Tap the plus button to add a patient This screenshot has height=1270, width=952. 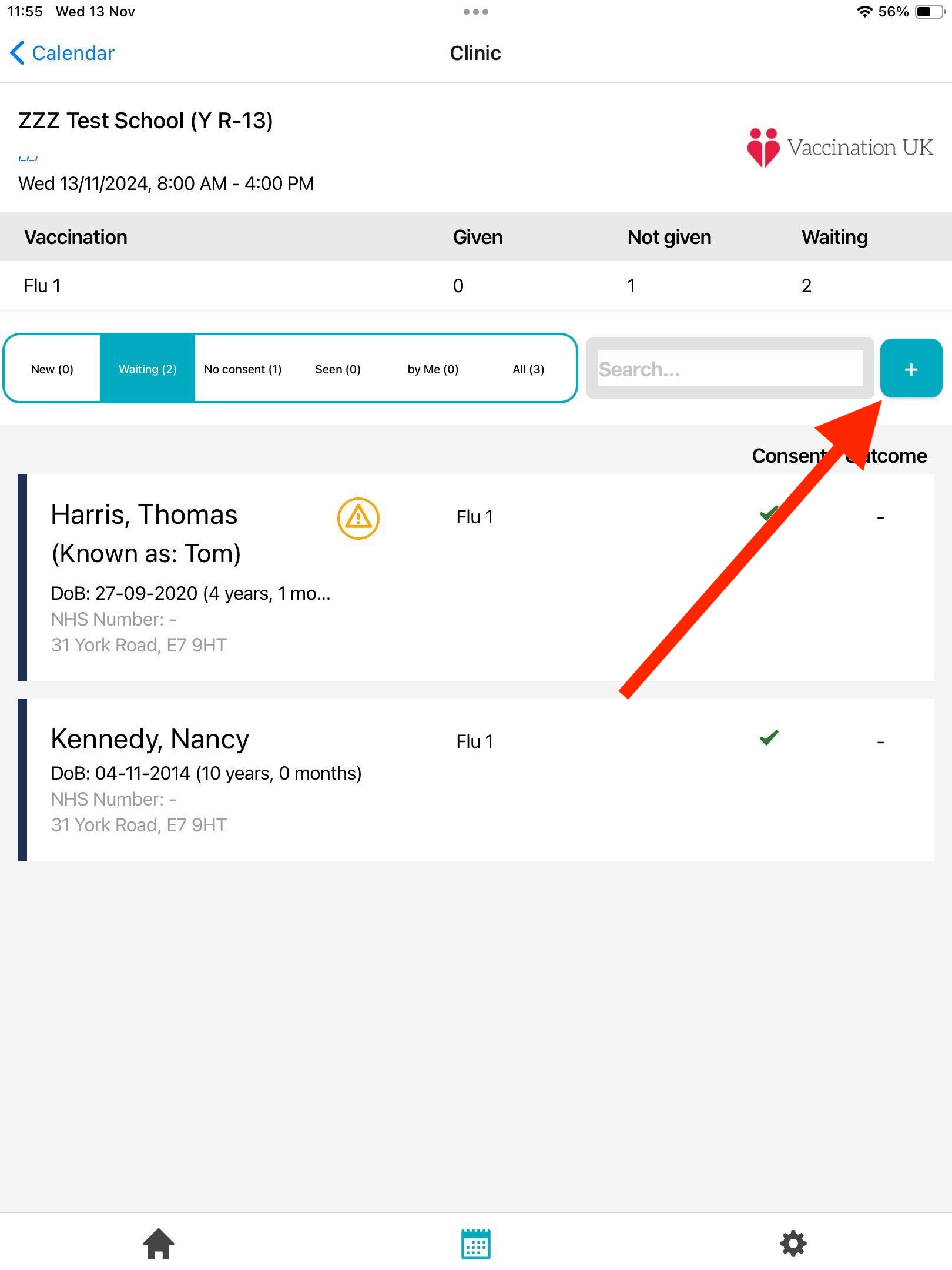[x=910, y=369]
